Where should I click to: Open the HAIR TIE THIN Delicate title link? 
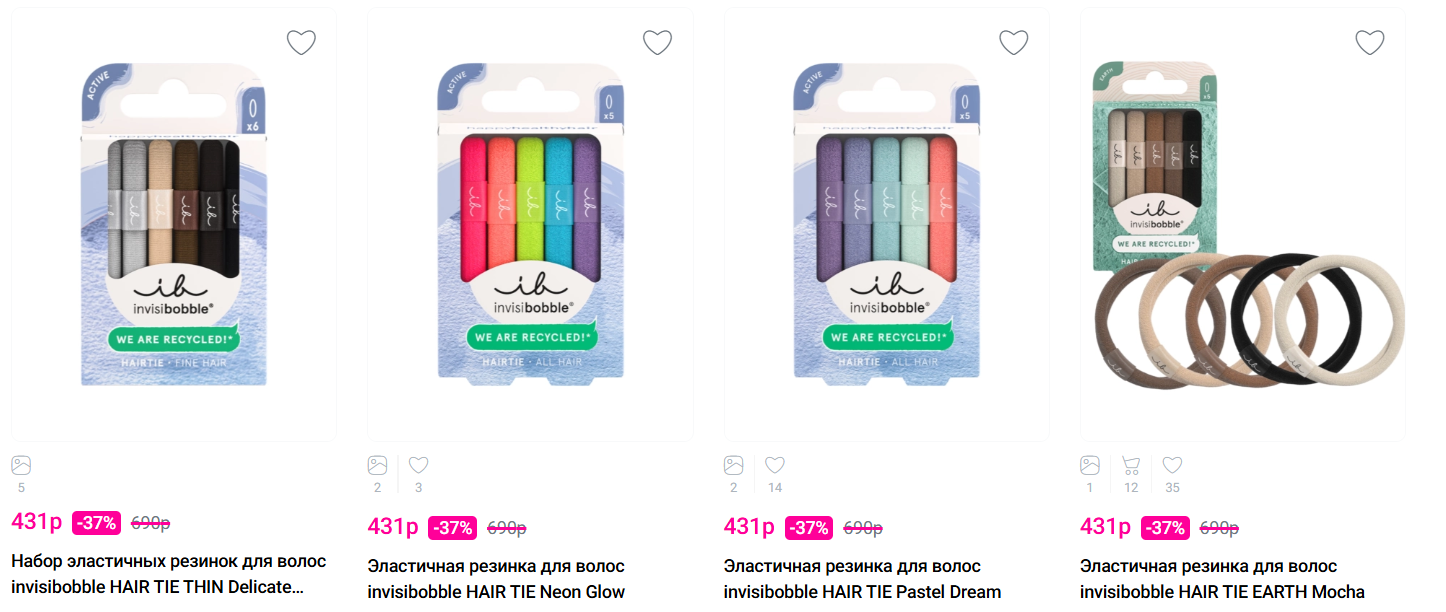tap(169, 574)
